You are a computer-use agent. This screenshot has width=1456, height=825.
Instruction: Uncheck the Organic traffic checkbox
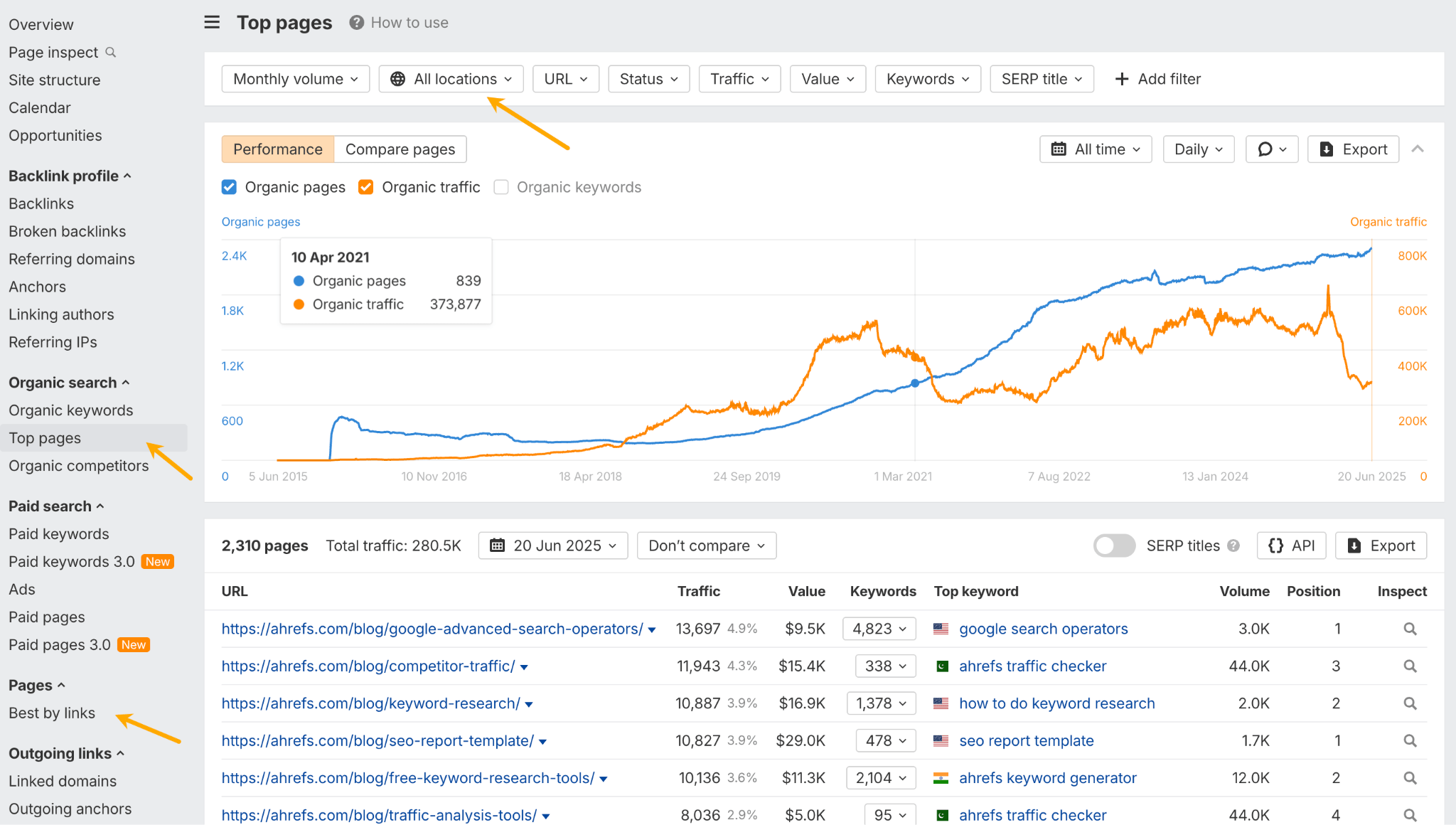(365, 186)
